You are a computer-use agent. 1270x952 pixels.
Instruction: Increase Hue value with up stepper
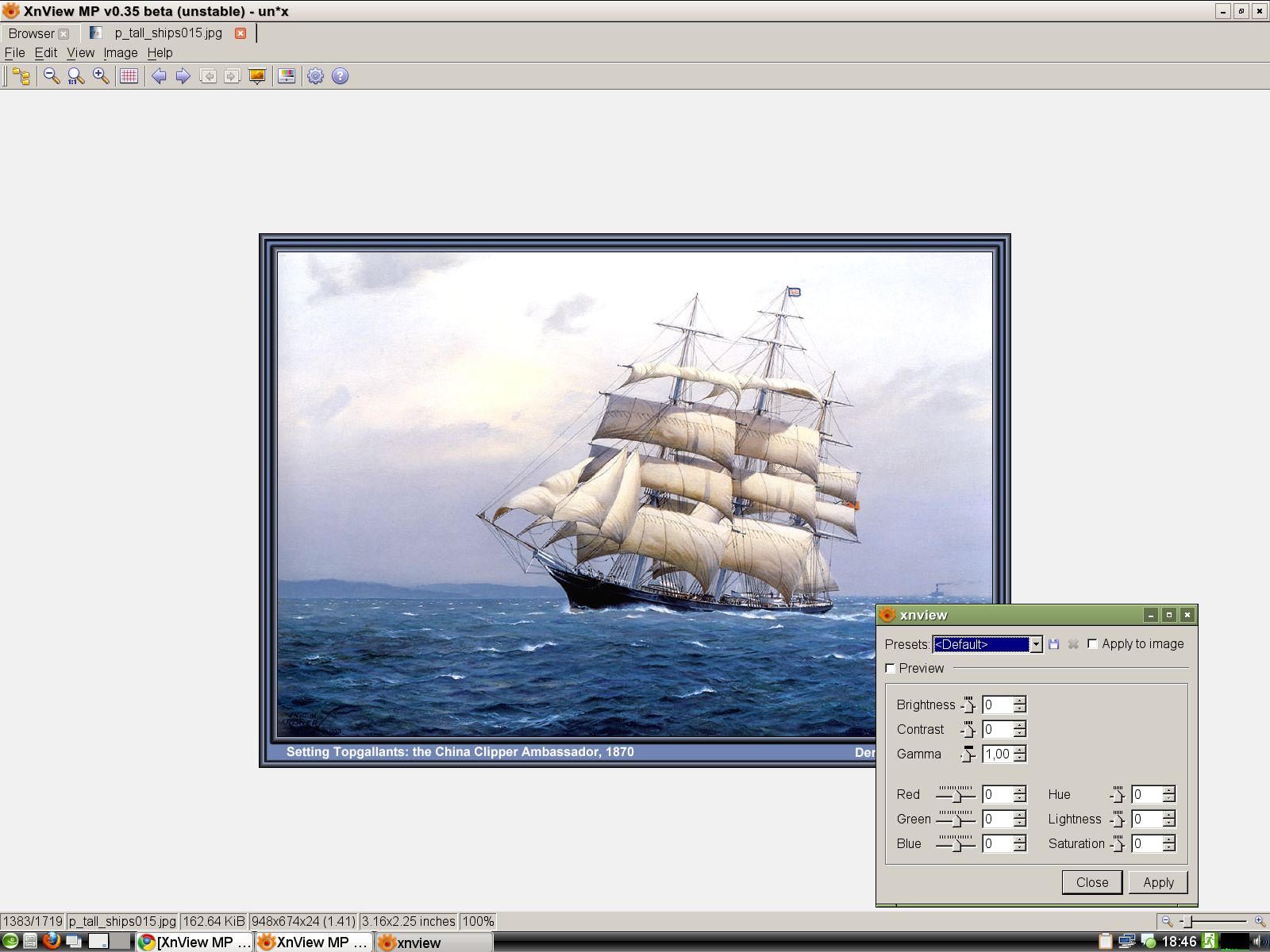point(1169,790)
